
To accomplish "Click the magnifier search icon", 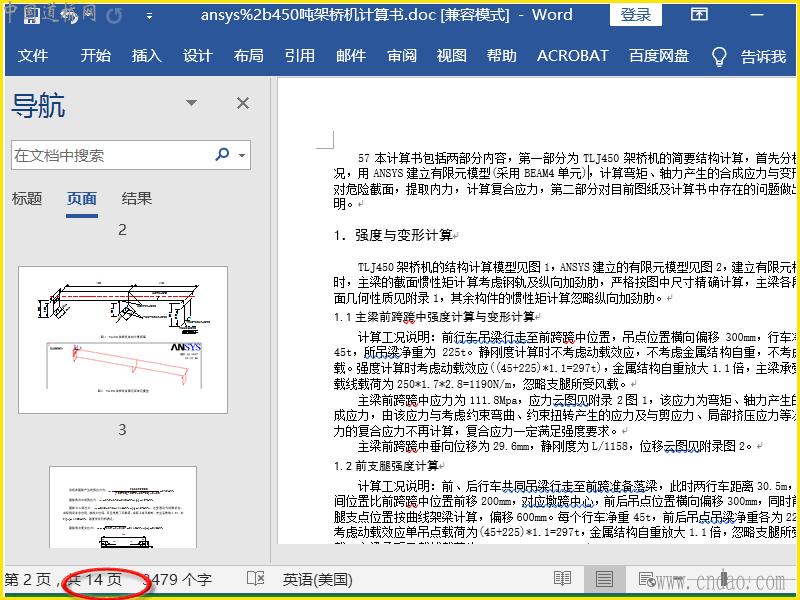I will [x=222, y=154].
